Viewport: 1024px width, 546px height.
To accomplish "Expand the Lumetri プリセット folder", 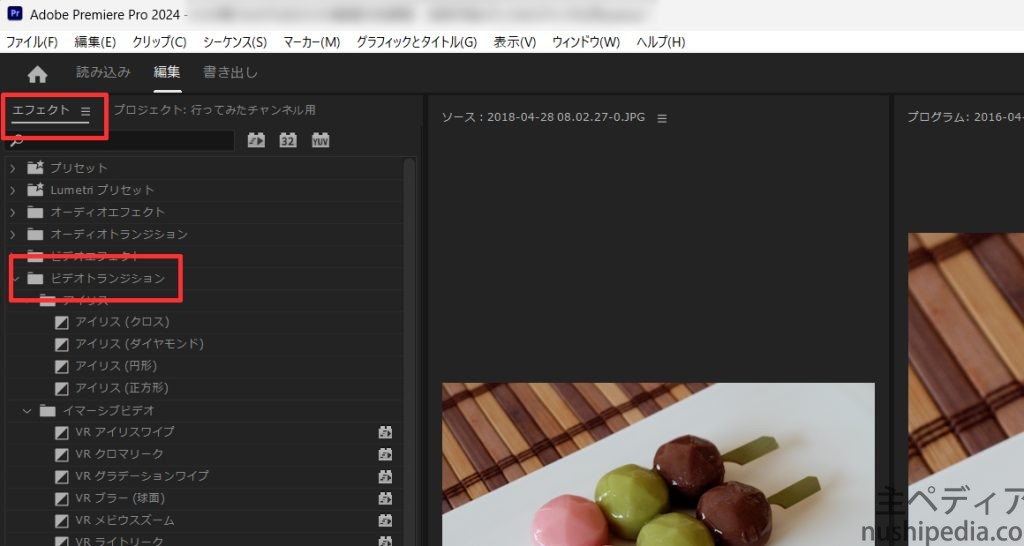I will pyautogui.click(x=13, y=190).
